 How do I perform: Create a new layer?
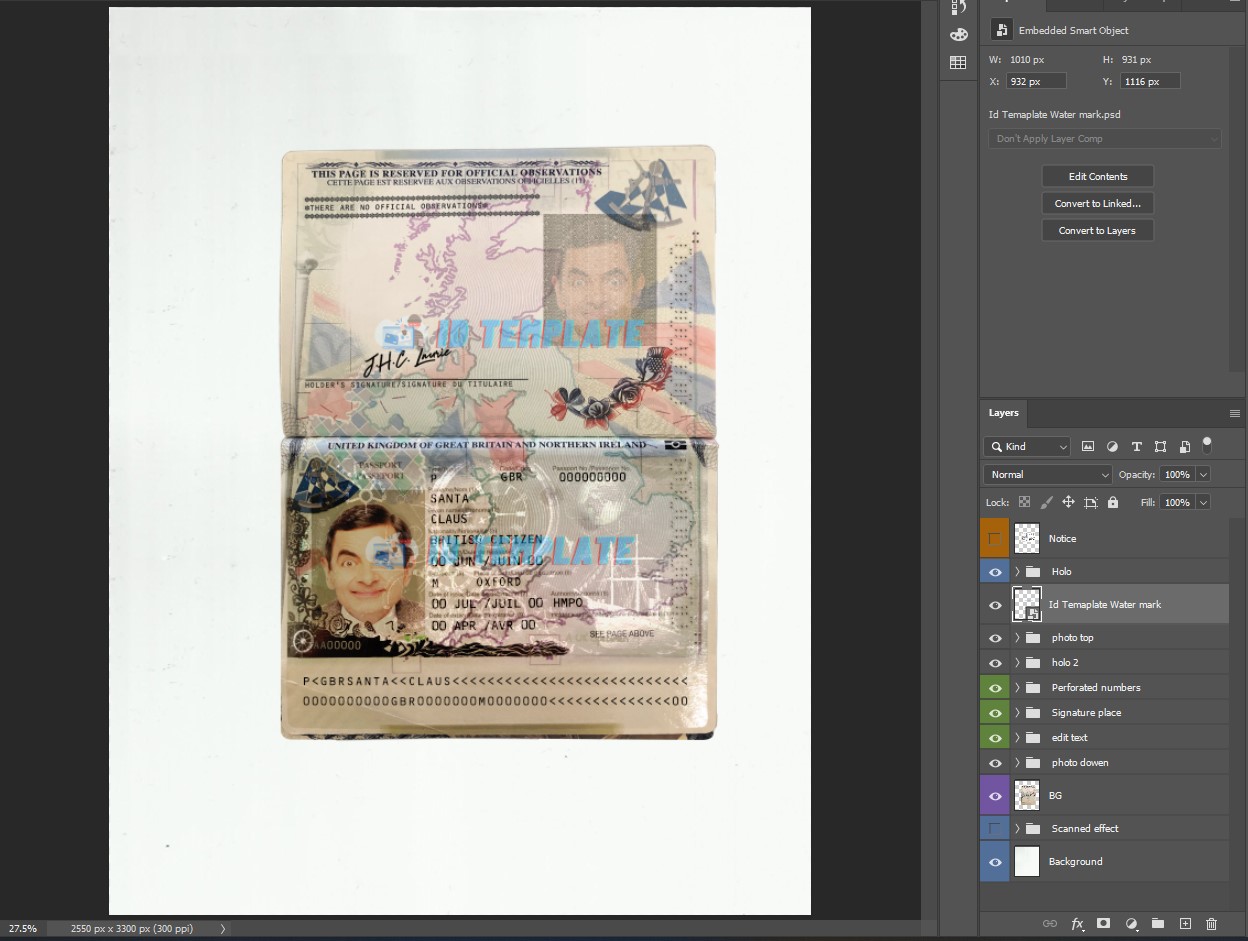click(1185, 924)
